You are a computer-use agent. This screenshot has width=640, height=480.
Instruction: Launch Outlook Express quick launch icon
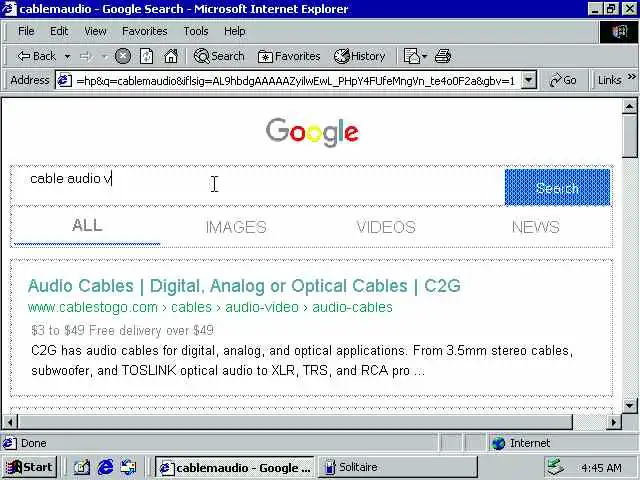(128, 467)
